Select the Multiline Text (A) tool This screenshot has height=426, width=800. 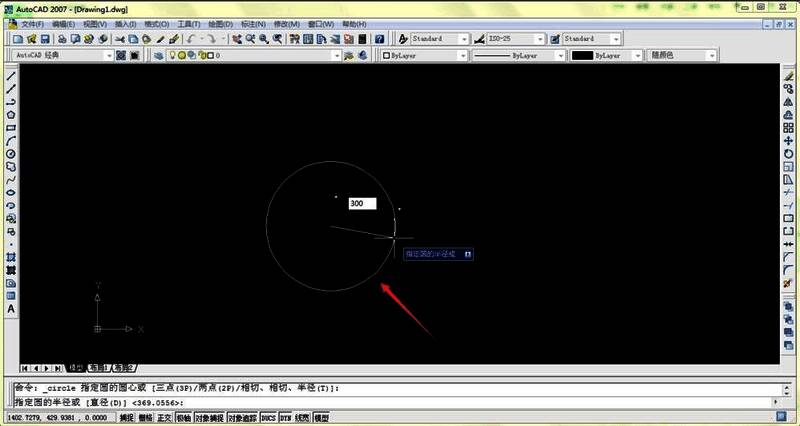pyautogui.click(x=11, y=309)
